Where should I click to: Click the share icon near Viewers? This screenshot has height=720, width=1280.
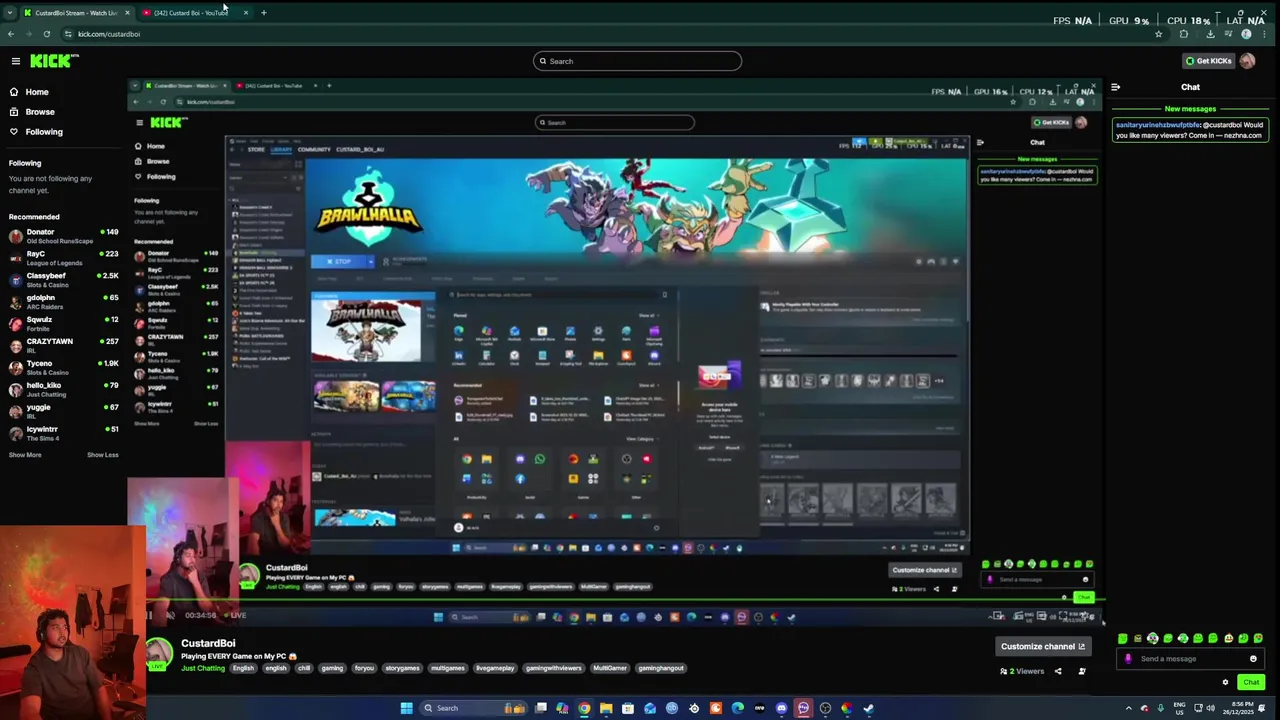[1058, 671]
